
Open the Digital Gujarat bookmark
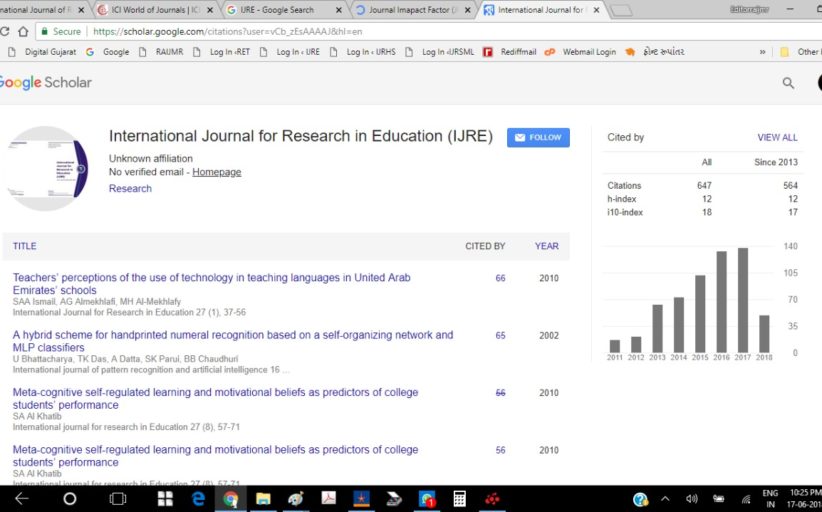44,52
